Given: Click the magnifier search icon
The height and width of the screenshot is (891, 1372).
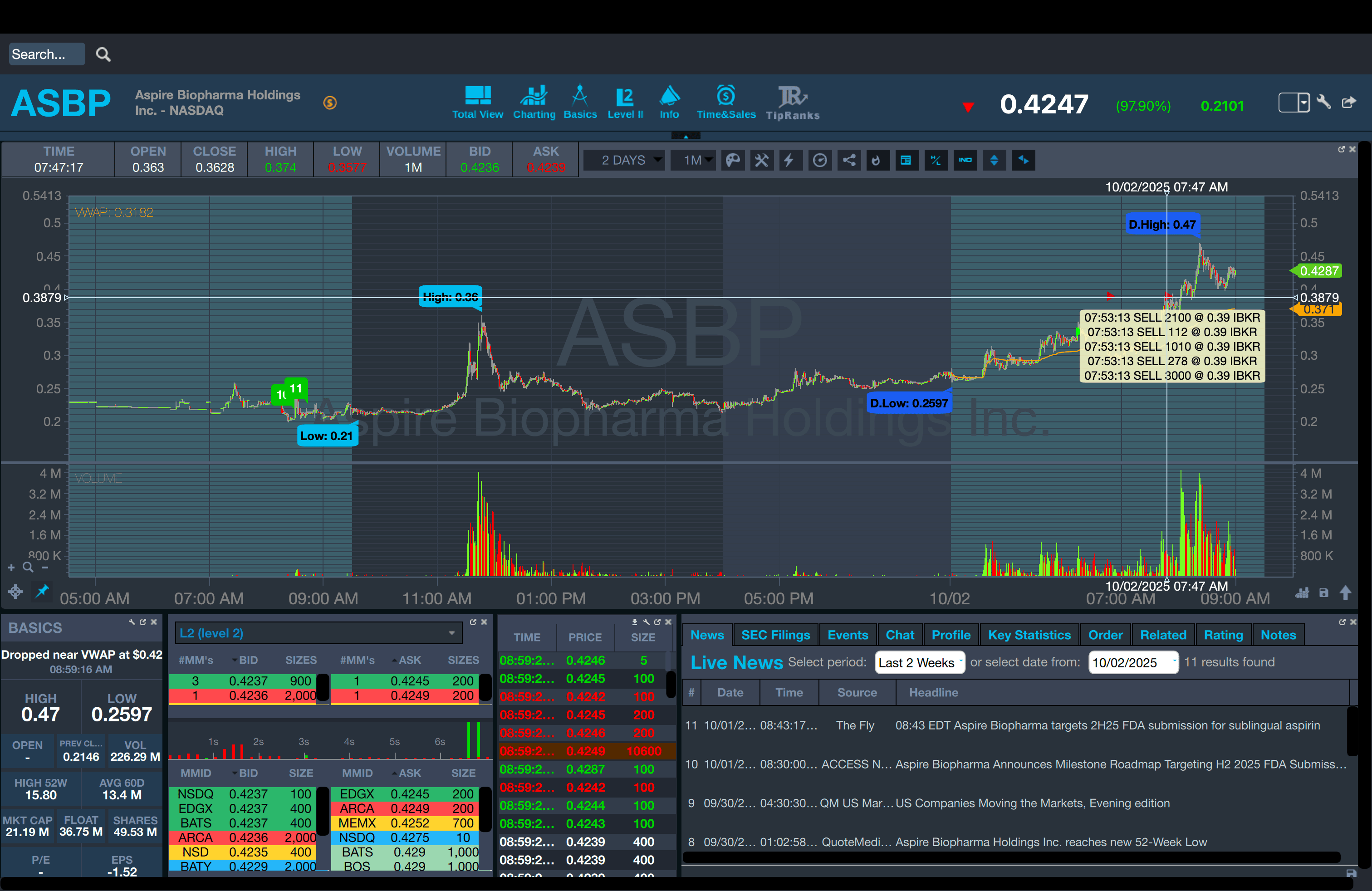Looking at the screenshot, I should pos(103,55).
